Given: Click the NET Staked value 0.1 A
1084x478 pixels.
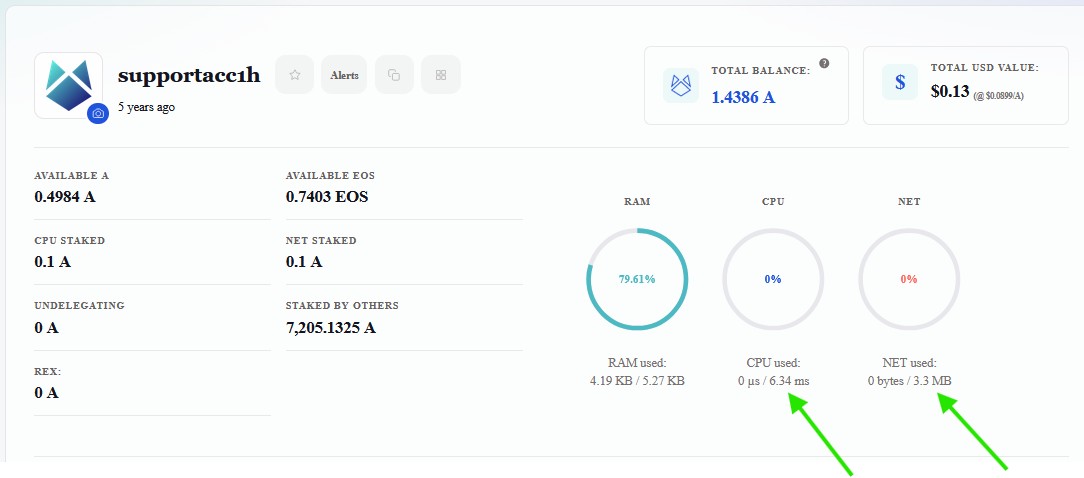Looking at the screenshot, I should [303, 262].
